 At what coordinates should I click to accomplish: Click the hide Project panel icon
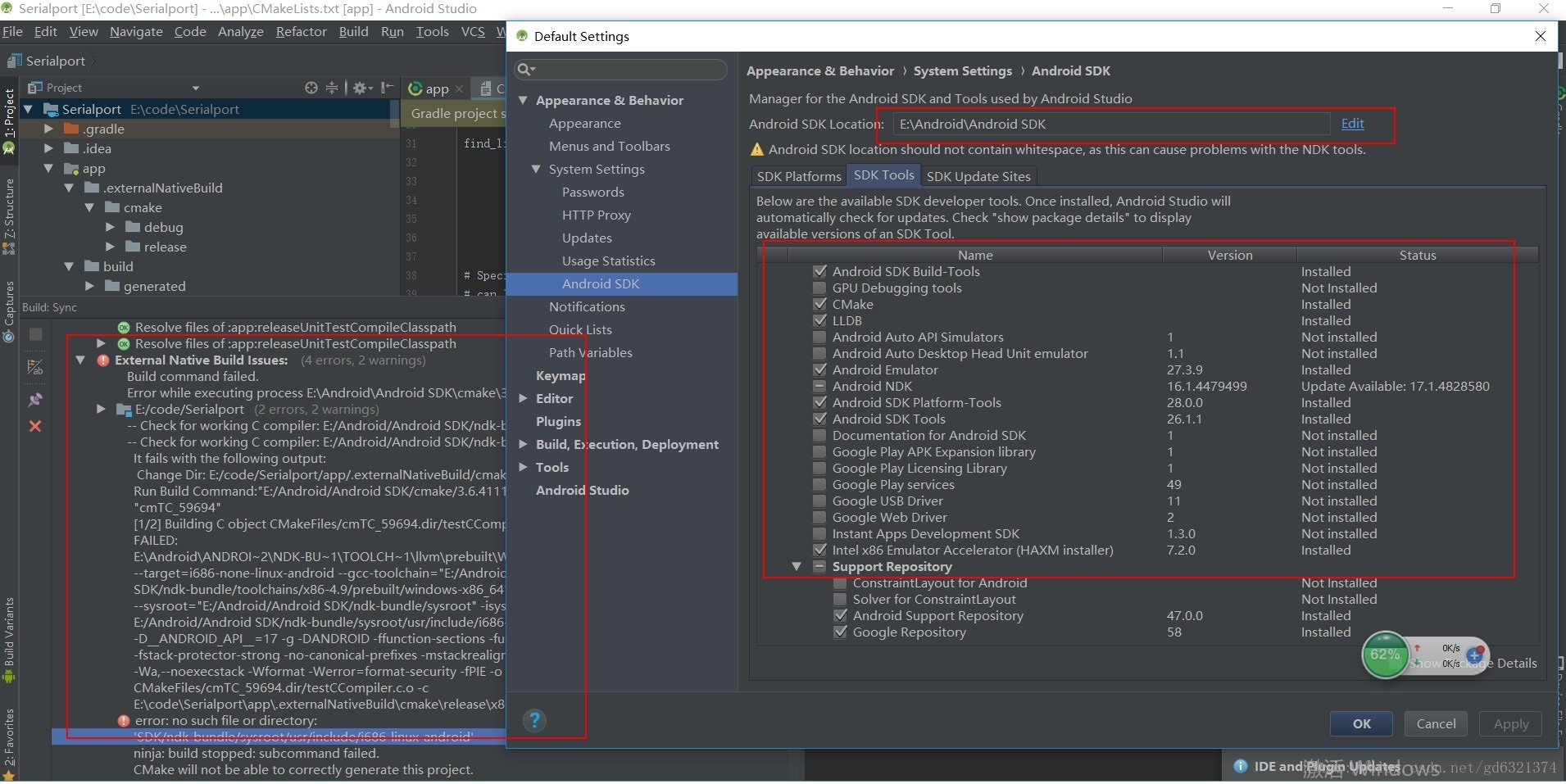[x=388, y=88]
